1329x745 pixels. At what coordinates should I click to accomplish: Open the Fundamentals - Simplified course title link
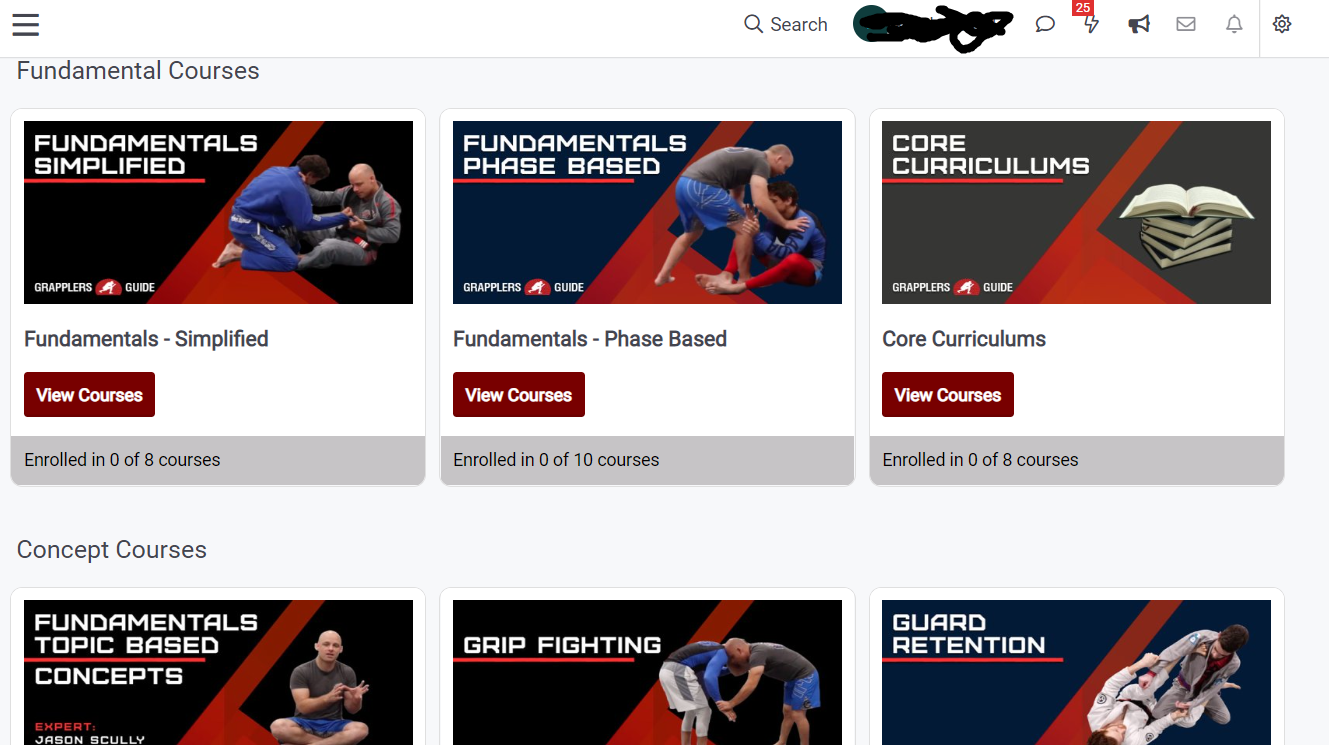click(146, 339)
